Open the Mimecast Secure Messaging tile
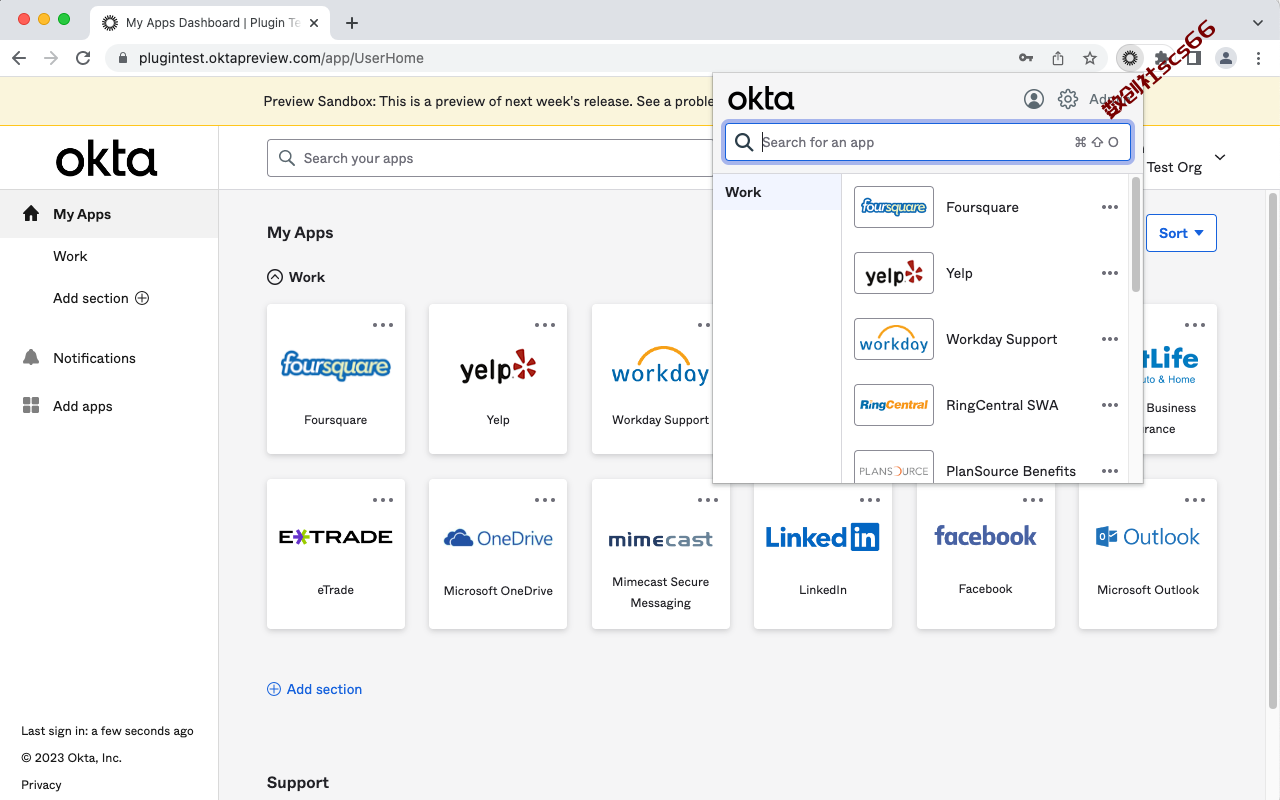 pyautogui.click(x=661, y=554)
